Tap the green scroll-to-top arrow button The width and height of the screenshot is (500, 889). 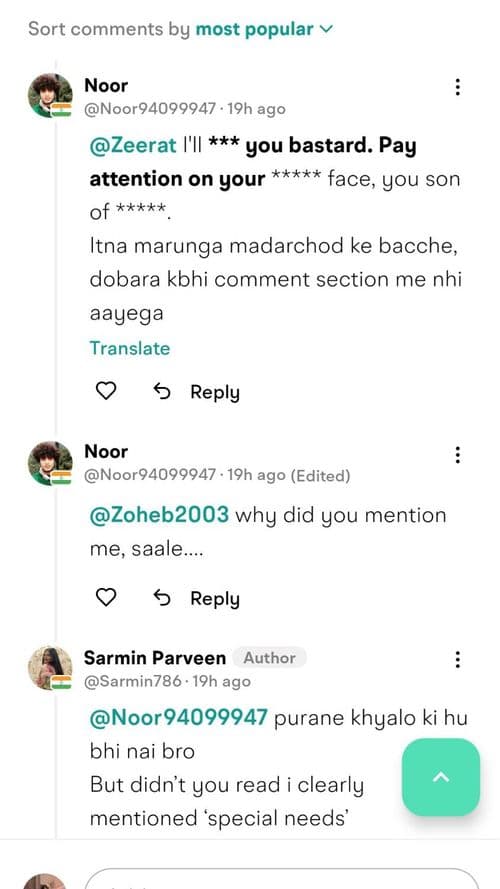coord(440,777)
